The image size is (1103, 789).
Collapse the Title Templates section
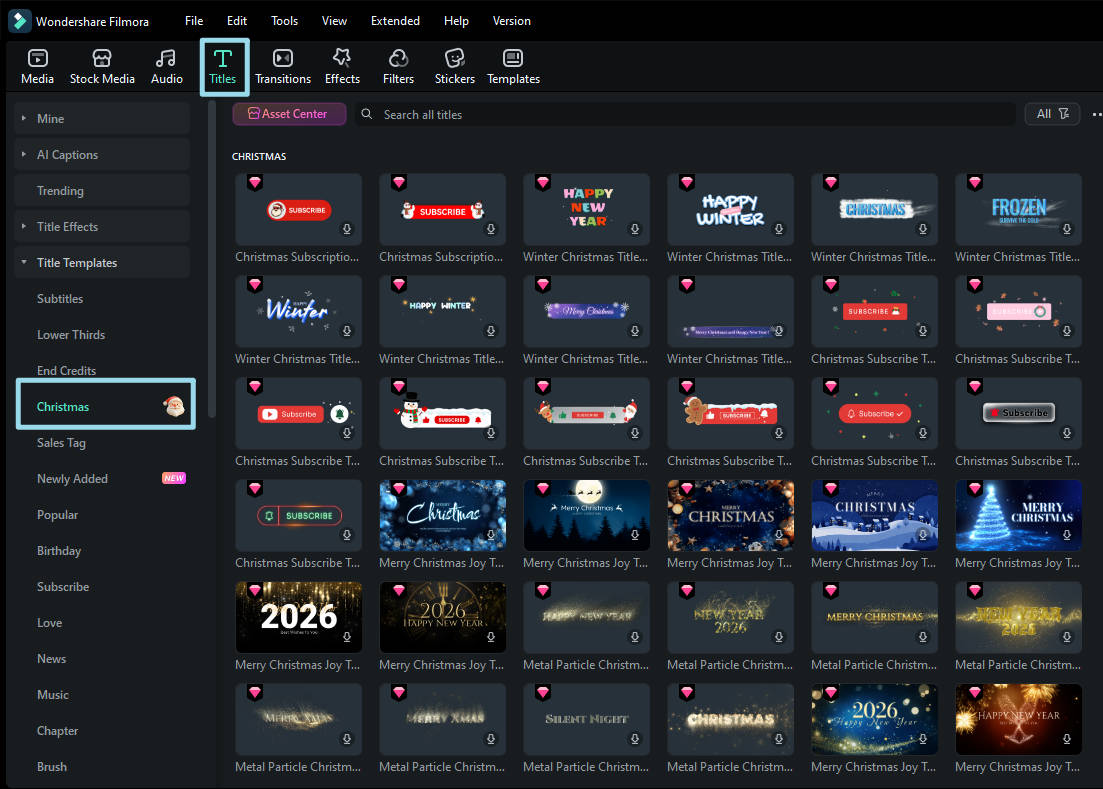pos(24,262)
